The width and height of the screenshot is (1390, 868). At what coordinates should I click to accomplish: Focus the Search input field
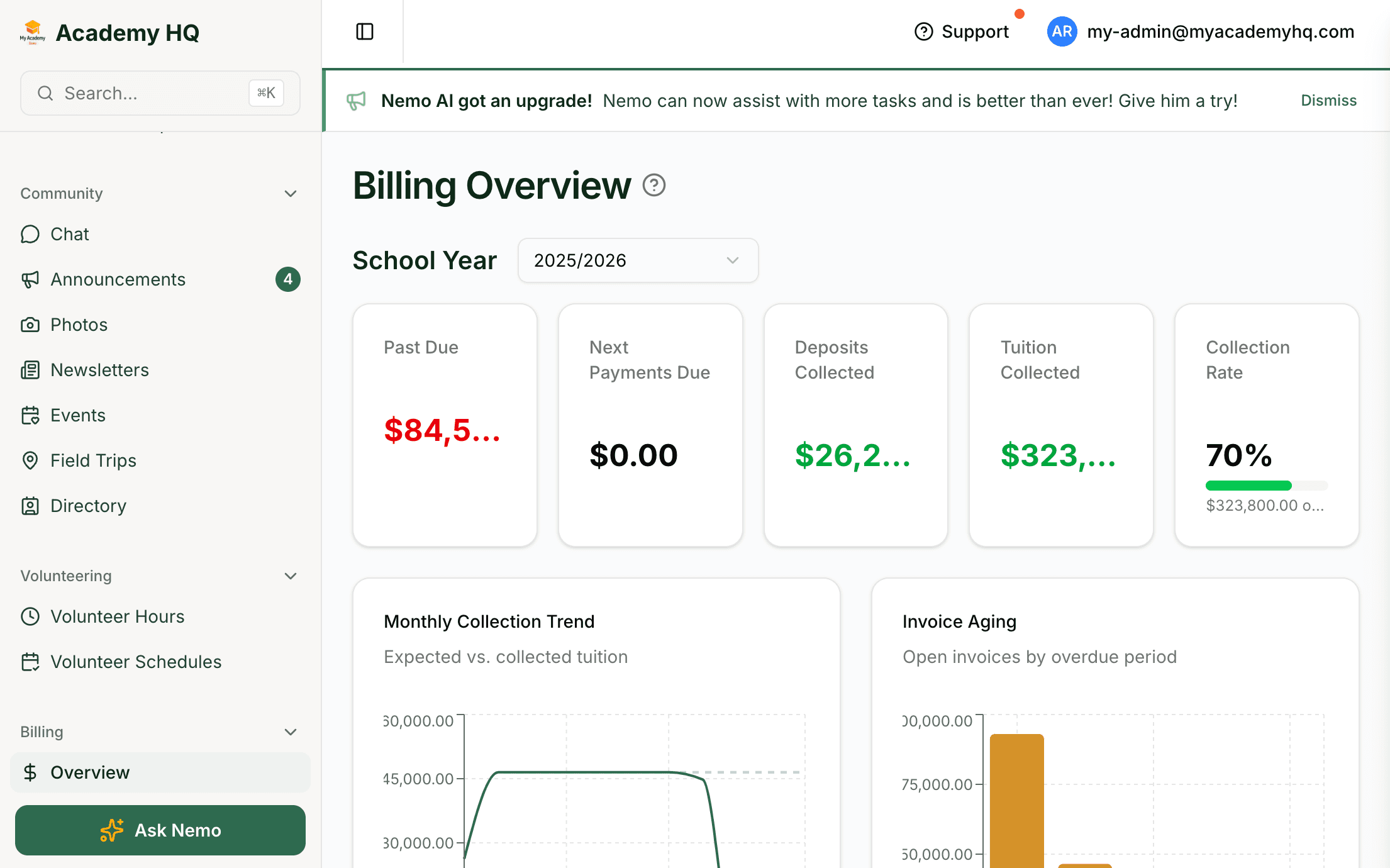point(160,93)
